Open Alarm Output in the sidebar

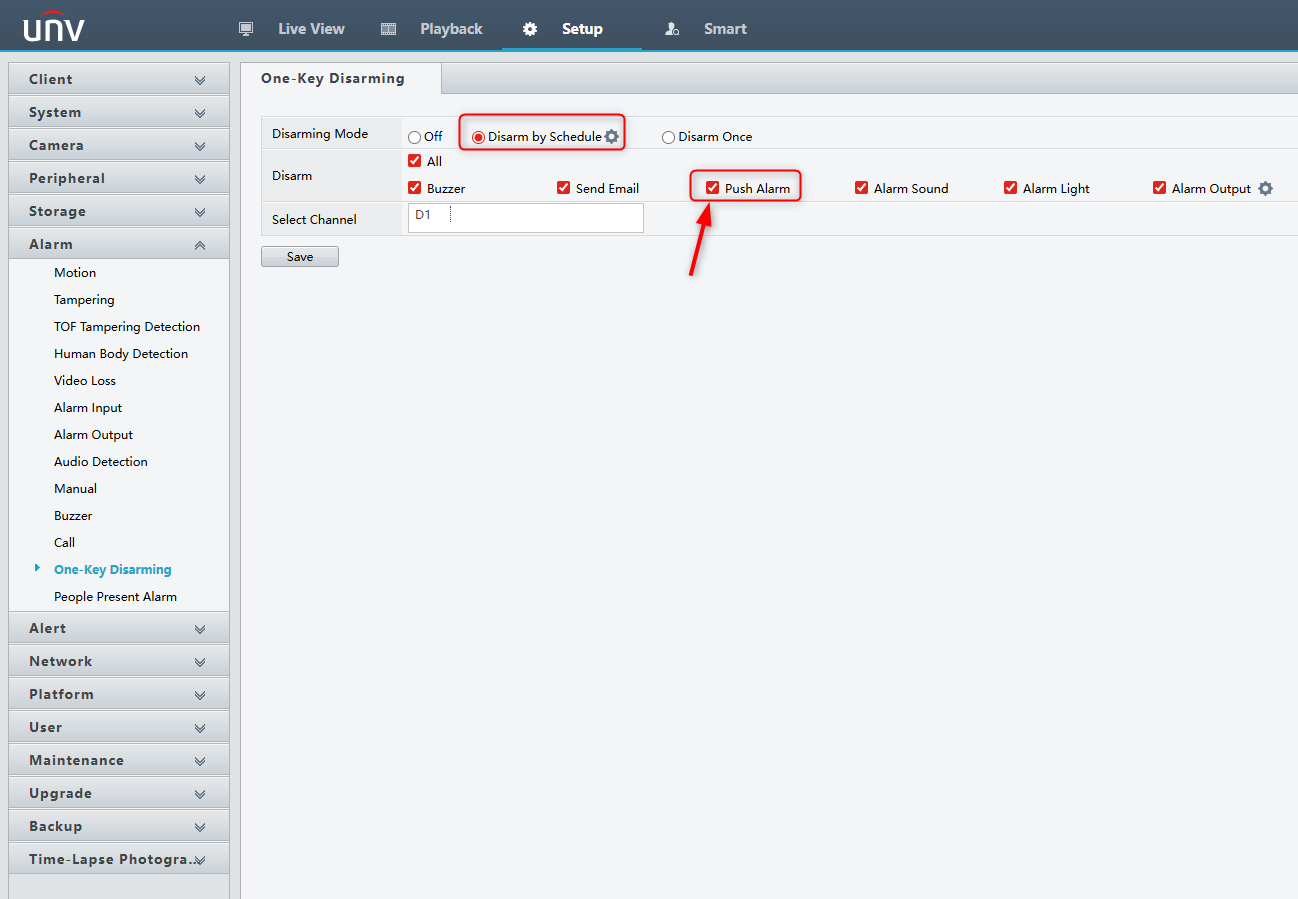93,435
